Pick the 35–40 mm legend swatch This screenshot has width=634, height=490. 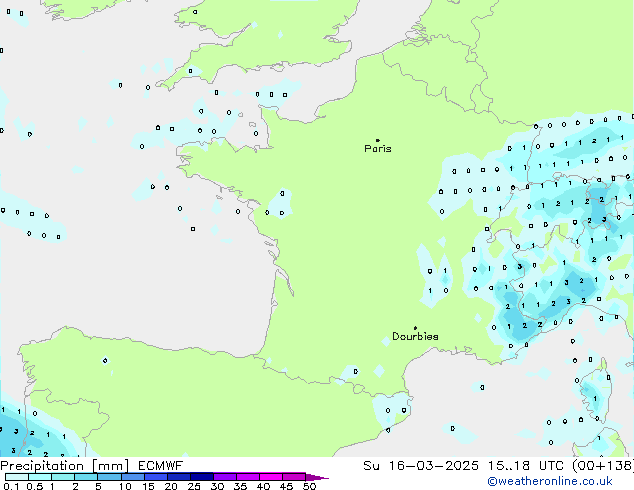click(x=248, y=477)
